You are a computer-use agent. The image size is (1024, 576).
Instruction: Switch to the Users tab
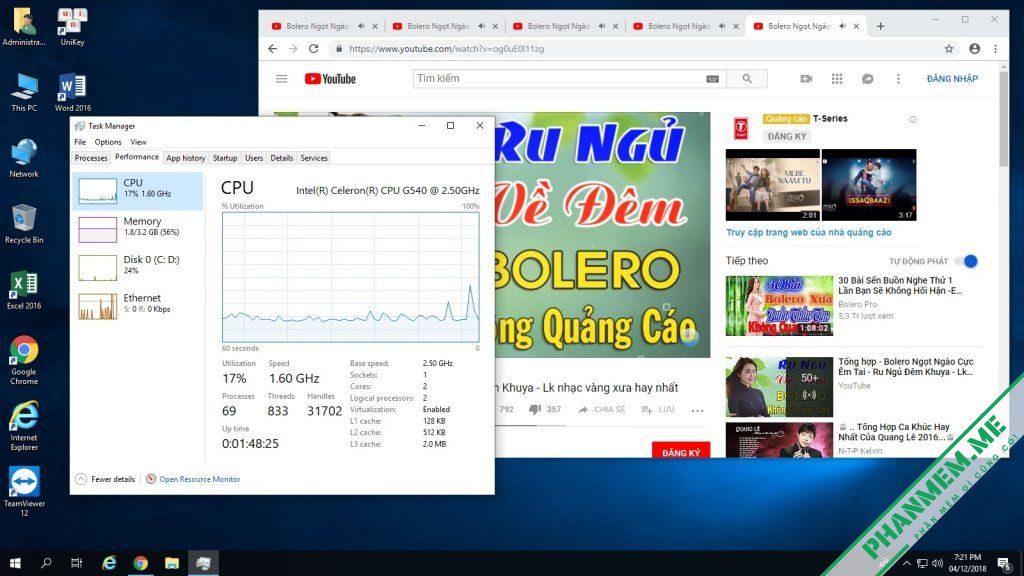(x=254, y=158)
